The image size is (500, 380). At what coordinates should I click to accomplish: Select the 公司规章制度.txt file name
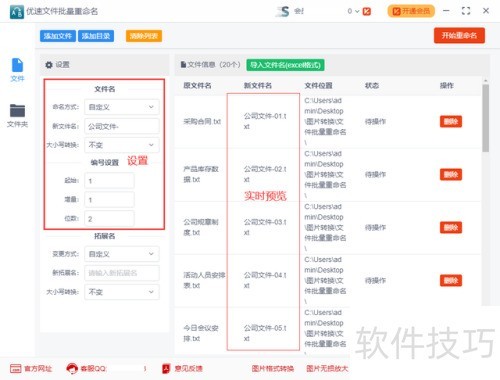click(x=201, y=227)
